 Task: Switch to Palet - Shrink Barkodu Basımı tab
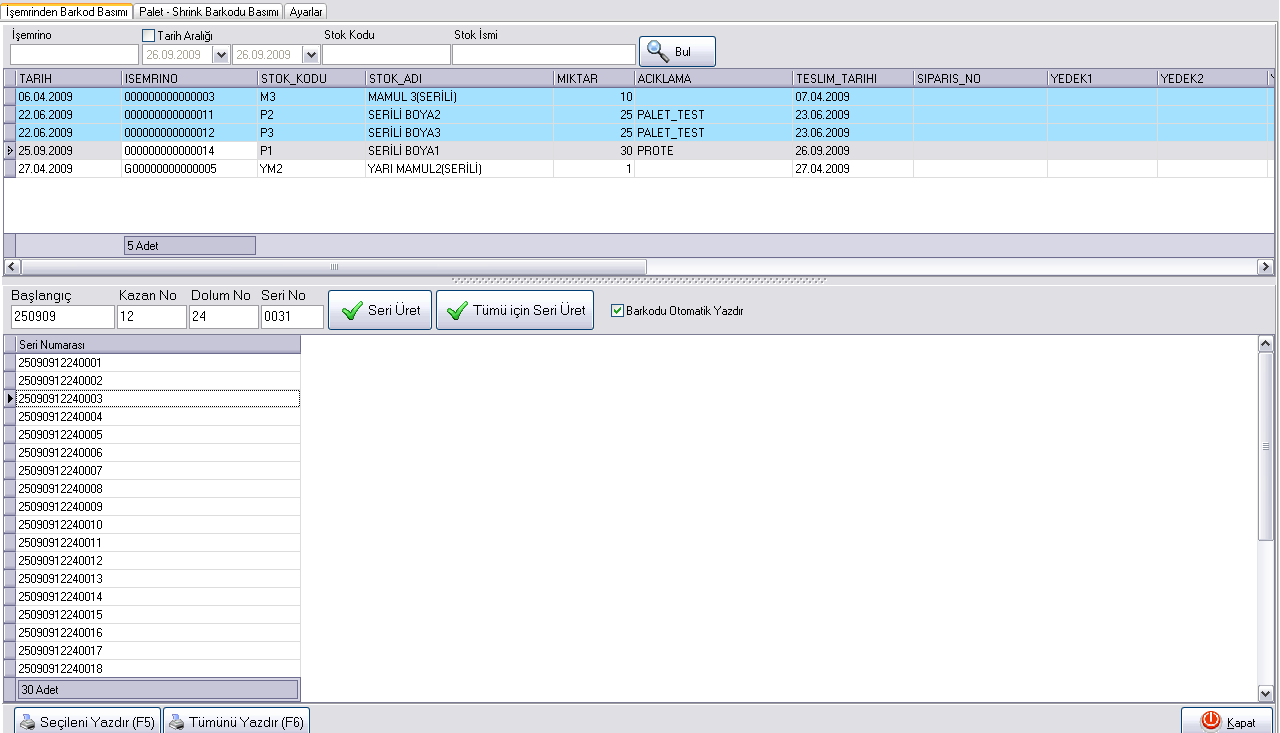209,11
